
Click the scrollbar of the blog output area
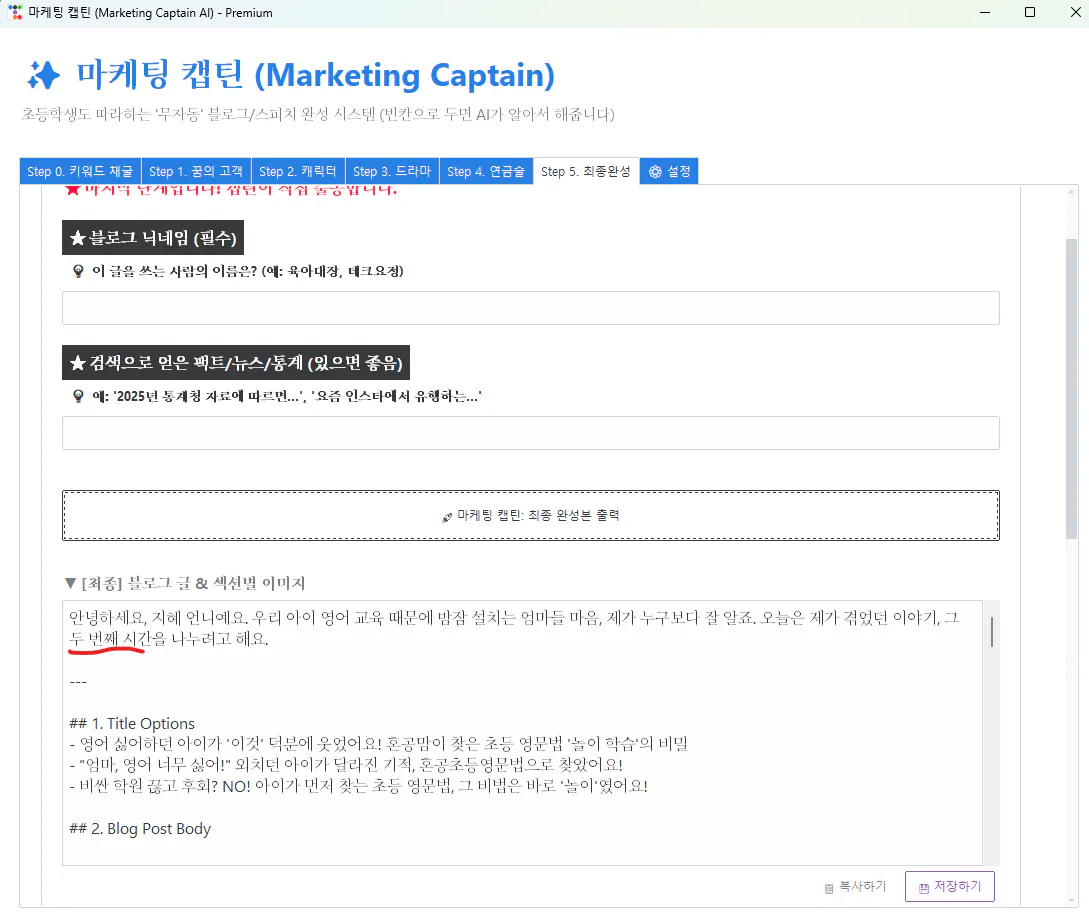point(991,630)
